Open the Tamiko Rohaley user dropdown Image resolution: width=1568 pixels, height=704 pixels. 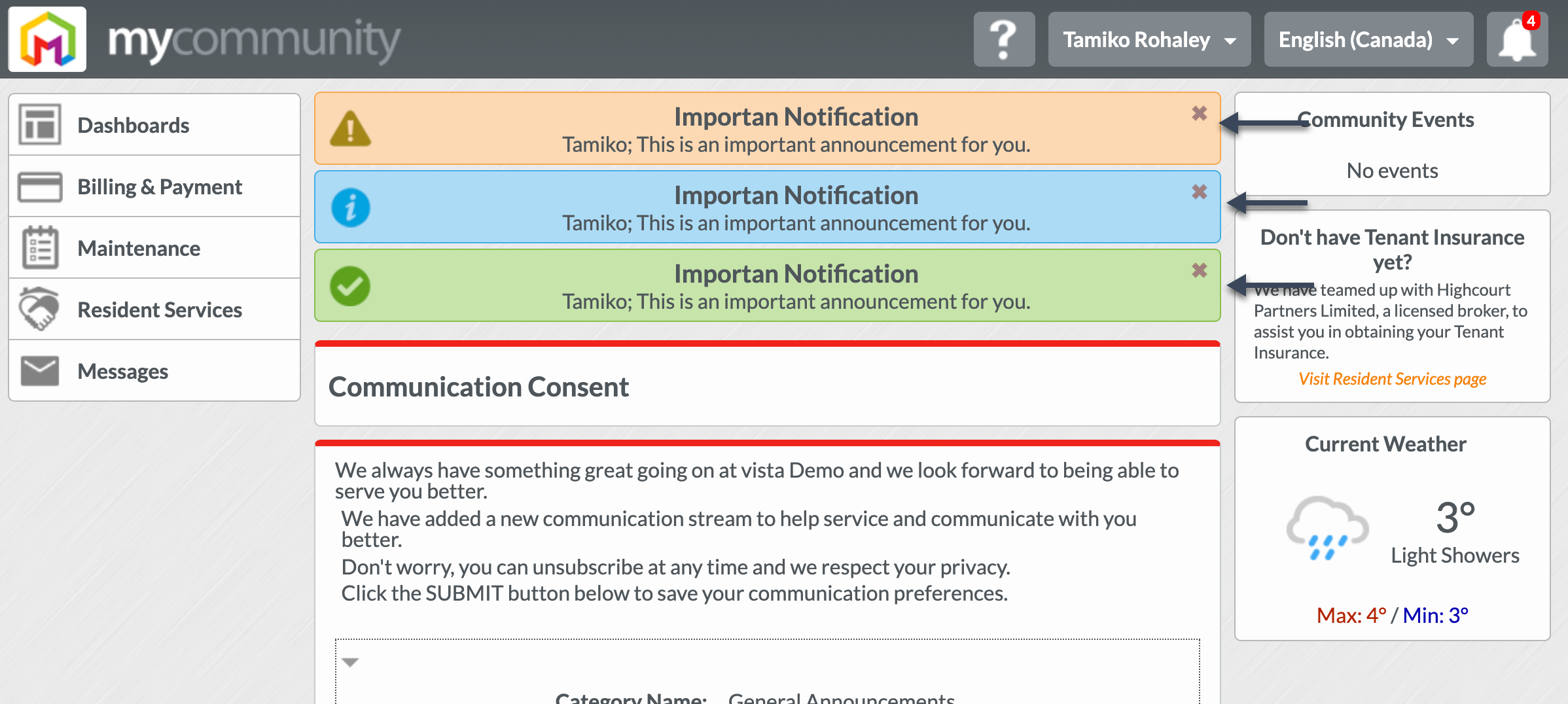(1149, 40)
